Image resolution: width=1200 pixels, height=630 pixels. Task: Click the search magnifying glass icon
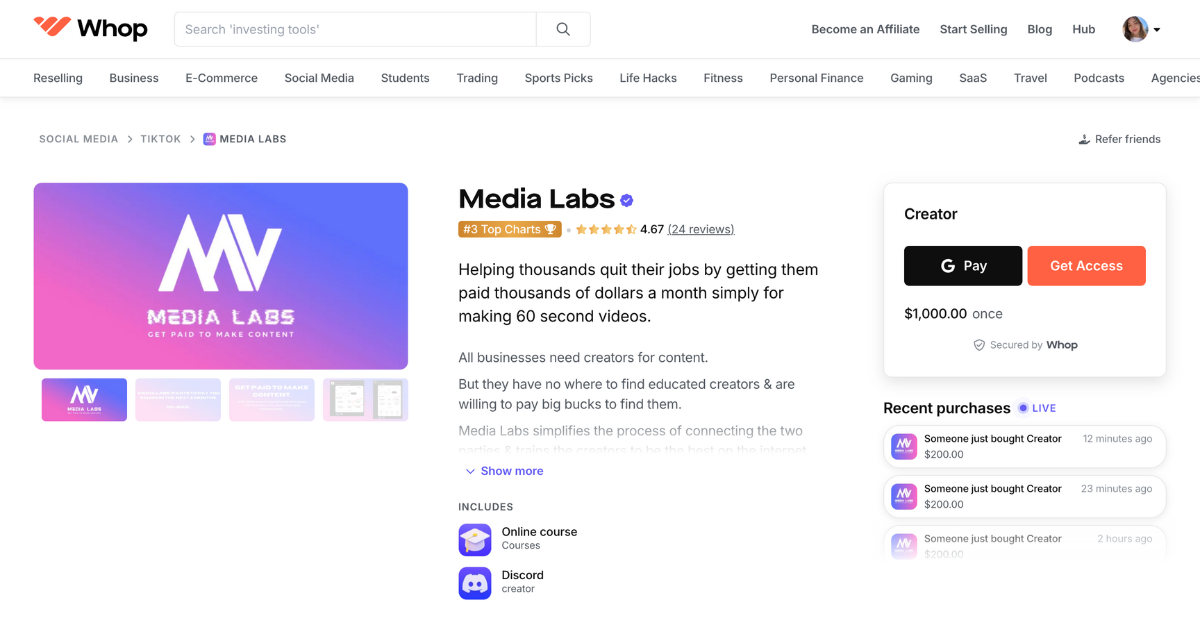pyautogui.click(x=563, y=29)
